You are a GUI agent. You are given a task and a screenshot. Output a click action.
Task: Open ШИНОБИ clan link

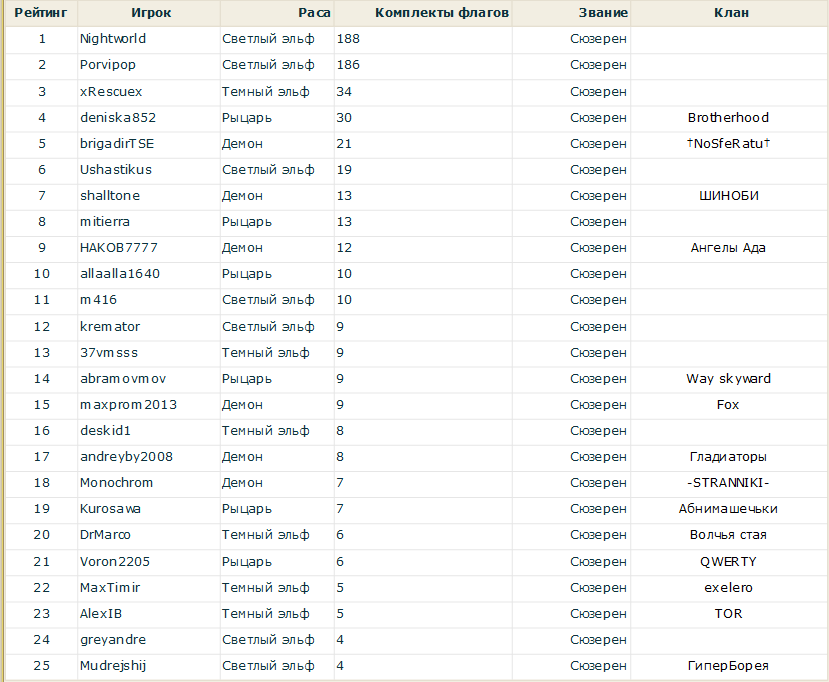(728, 196)
